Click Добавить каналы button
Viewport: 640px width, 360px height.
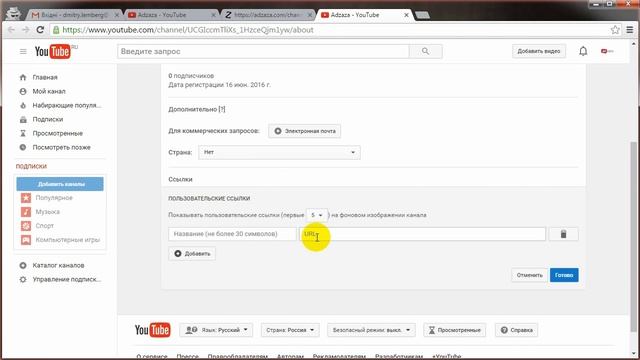coord(60,184)
